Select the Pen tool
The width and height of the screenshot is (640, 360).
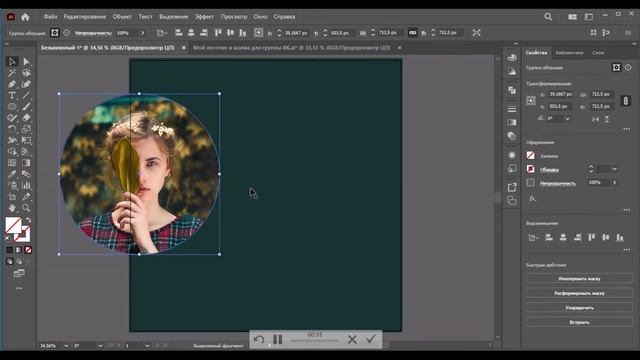12,84
